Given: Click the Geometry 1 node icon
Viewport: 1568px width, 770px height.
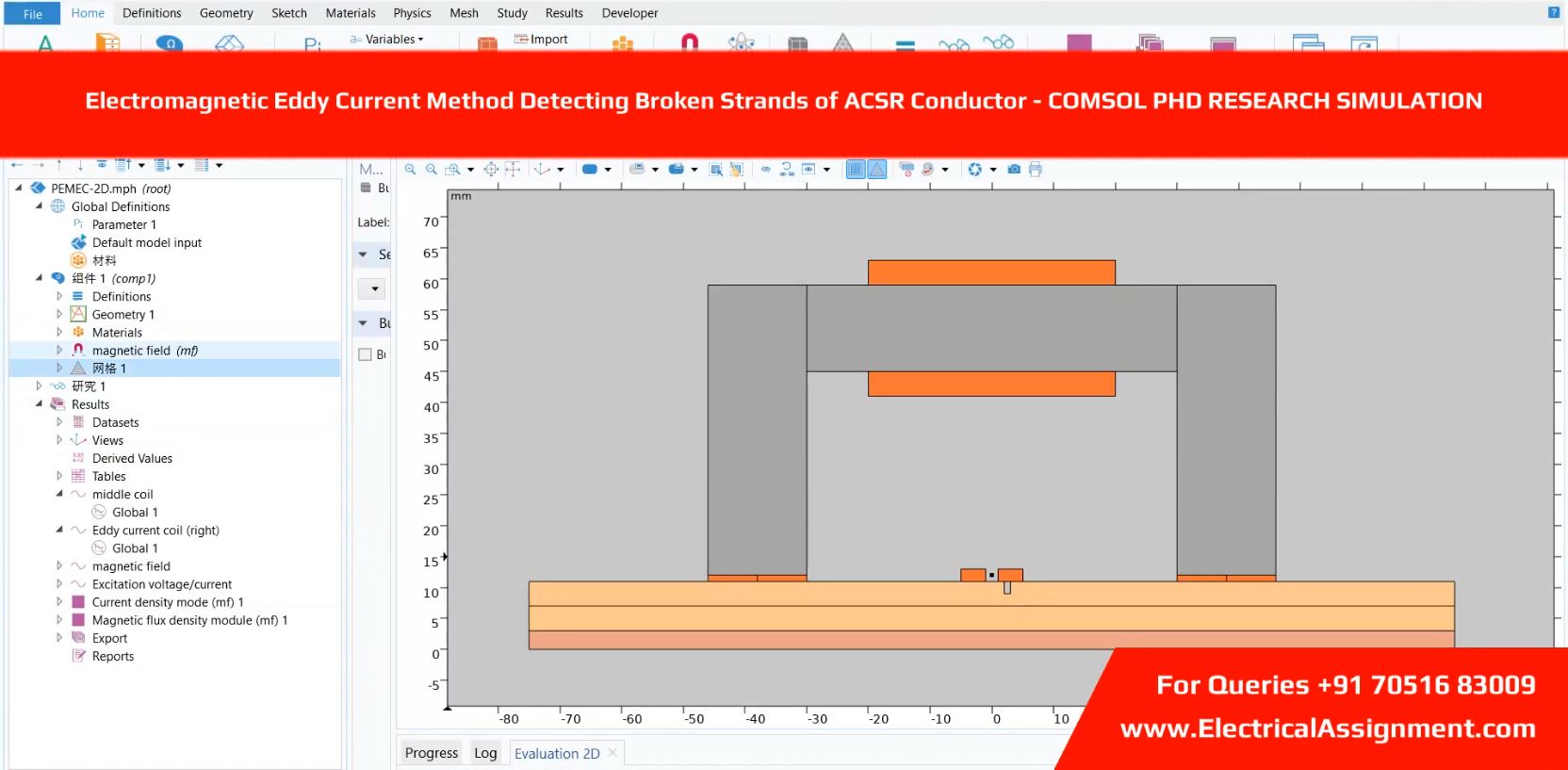Looking at the screenshot, I should pos(78,315).
